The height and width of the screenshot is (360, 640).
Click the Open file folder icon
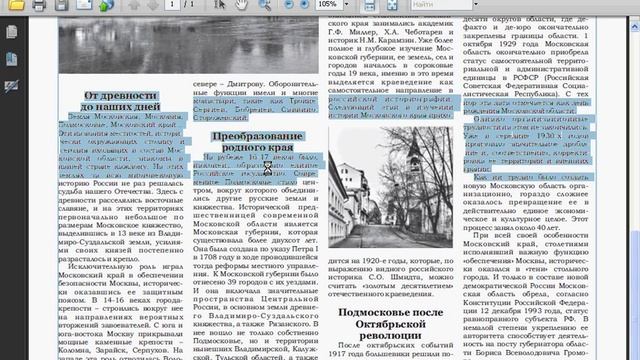click(x=16, y=5)
